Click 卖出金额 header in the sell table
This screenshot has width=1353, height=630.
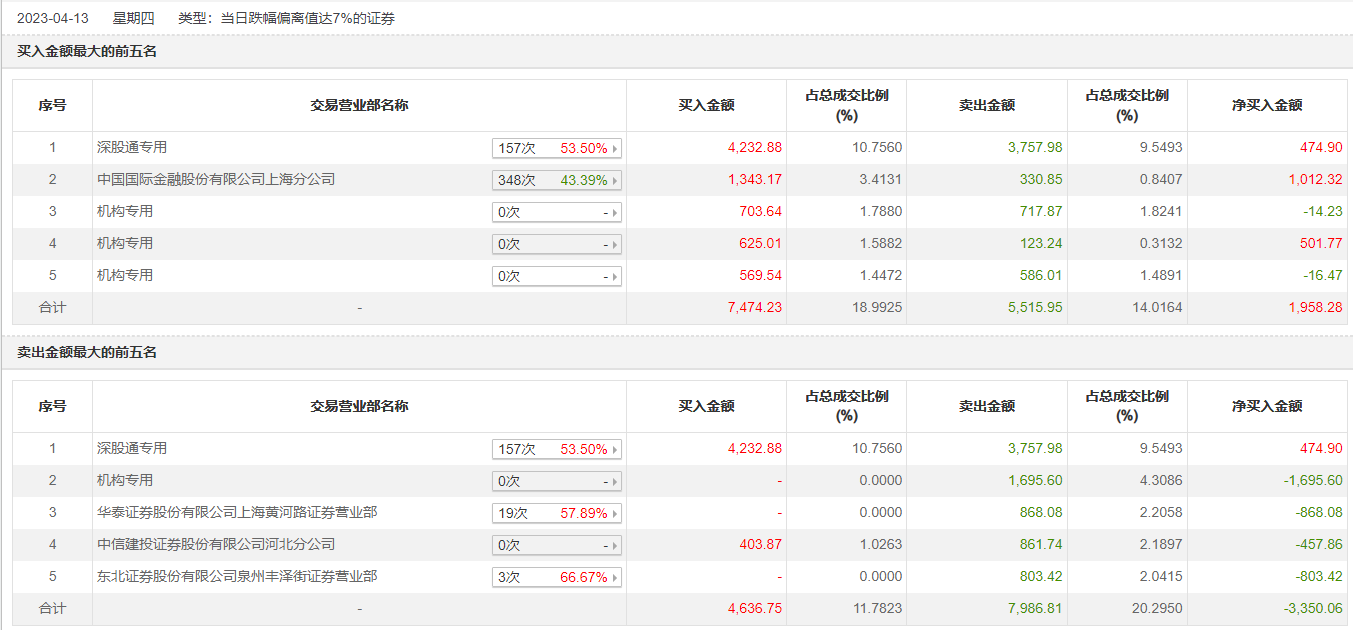pyautogui.click(x=987, y=406)
